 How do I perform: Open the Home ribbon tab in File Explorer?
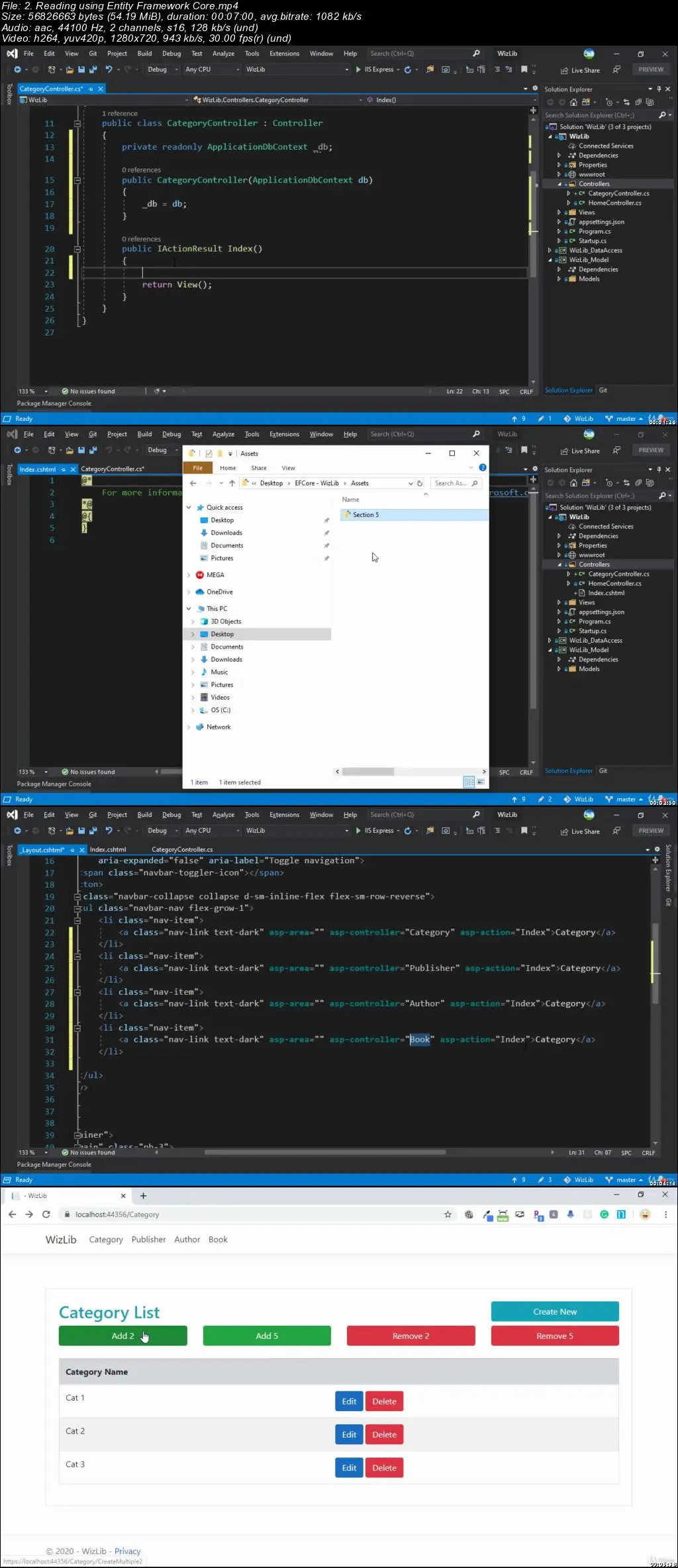(x=228, y=468)
